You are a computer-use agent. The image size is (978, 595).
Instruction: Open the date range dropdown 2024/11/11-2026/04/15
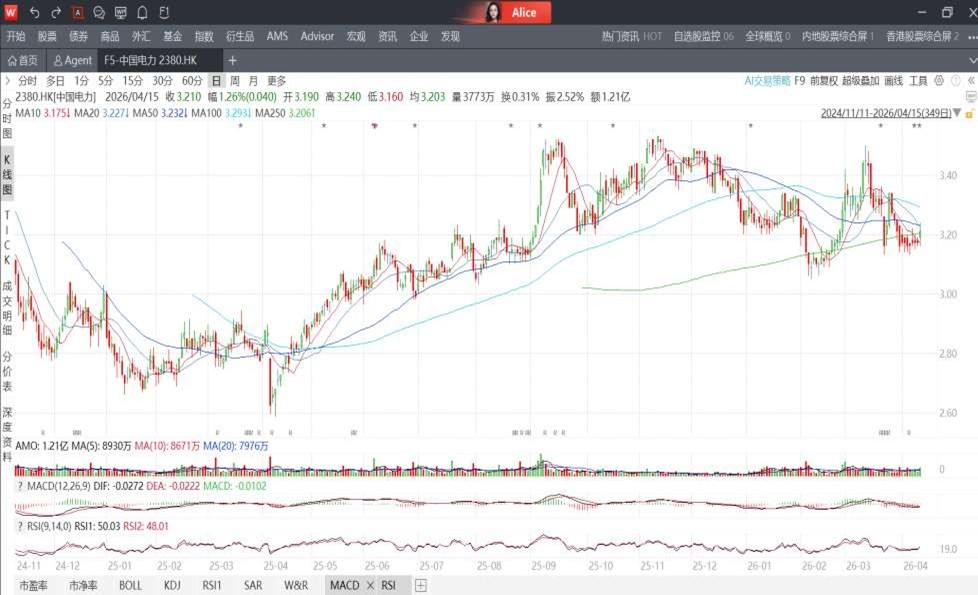884,113
